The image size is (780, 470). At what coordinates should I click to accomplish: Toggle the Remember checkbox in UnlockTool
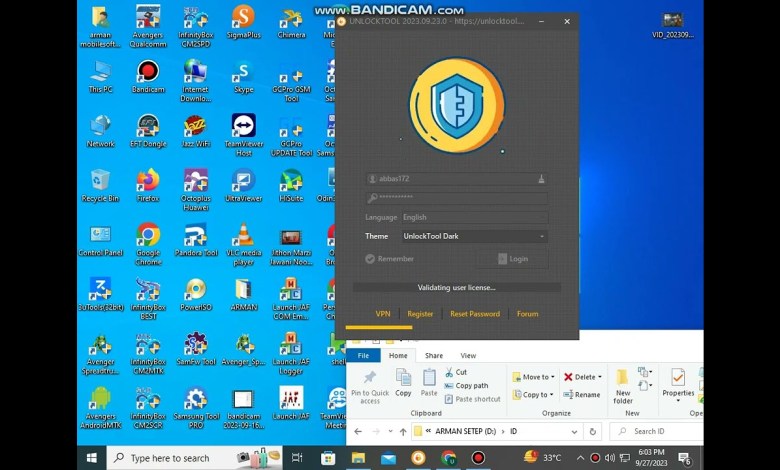pyautogui.click(x=370, y=259)
